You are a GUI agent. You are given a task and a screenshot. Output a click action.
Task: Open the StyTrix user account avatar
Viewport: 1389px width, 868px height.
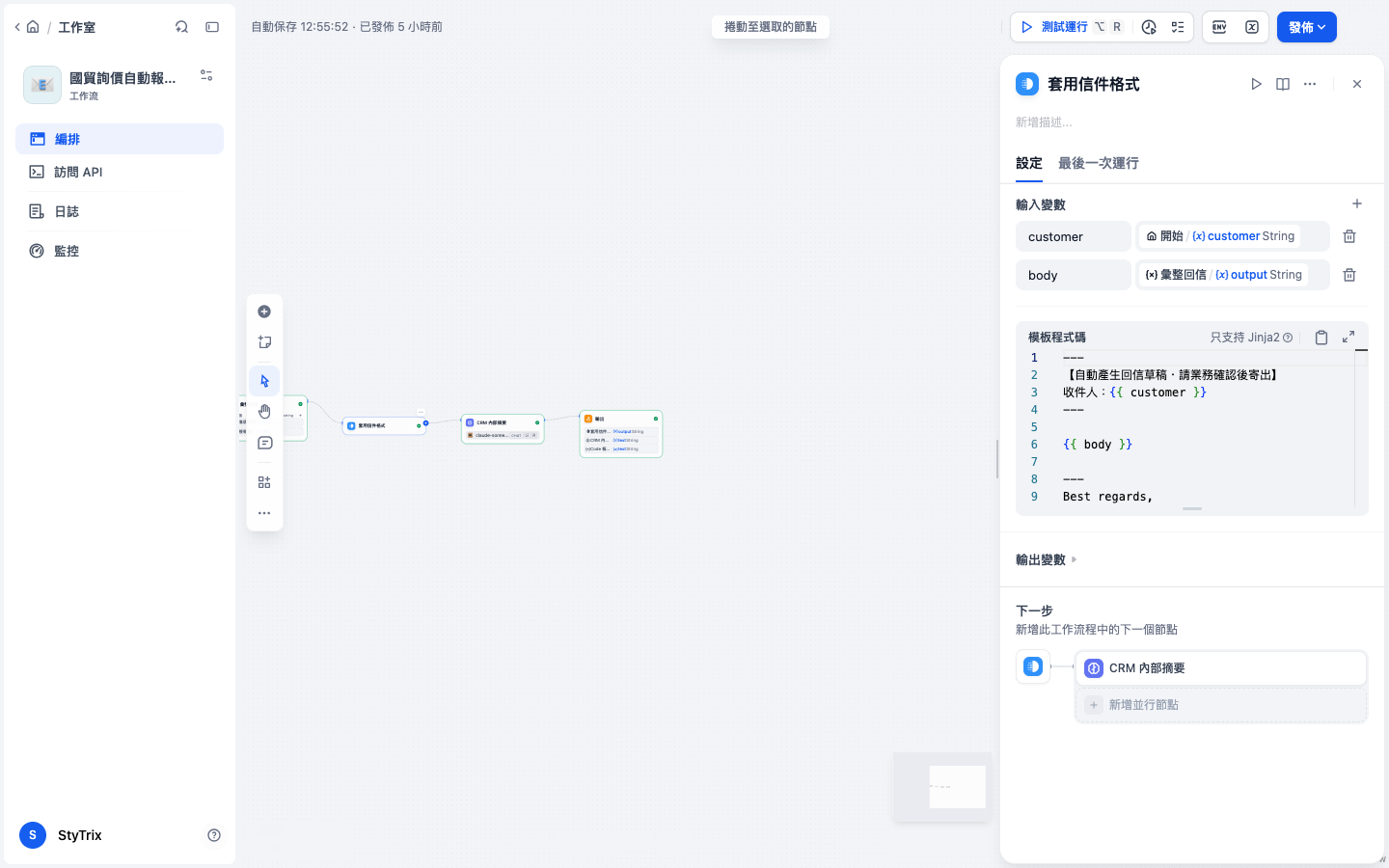pos(33,835)
